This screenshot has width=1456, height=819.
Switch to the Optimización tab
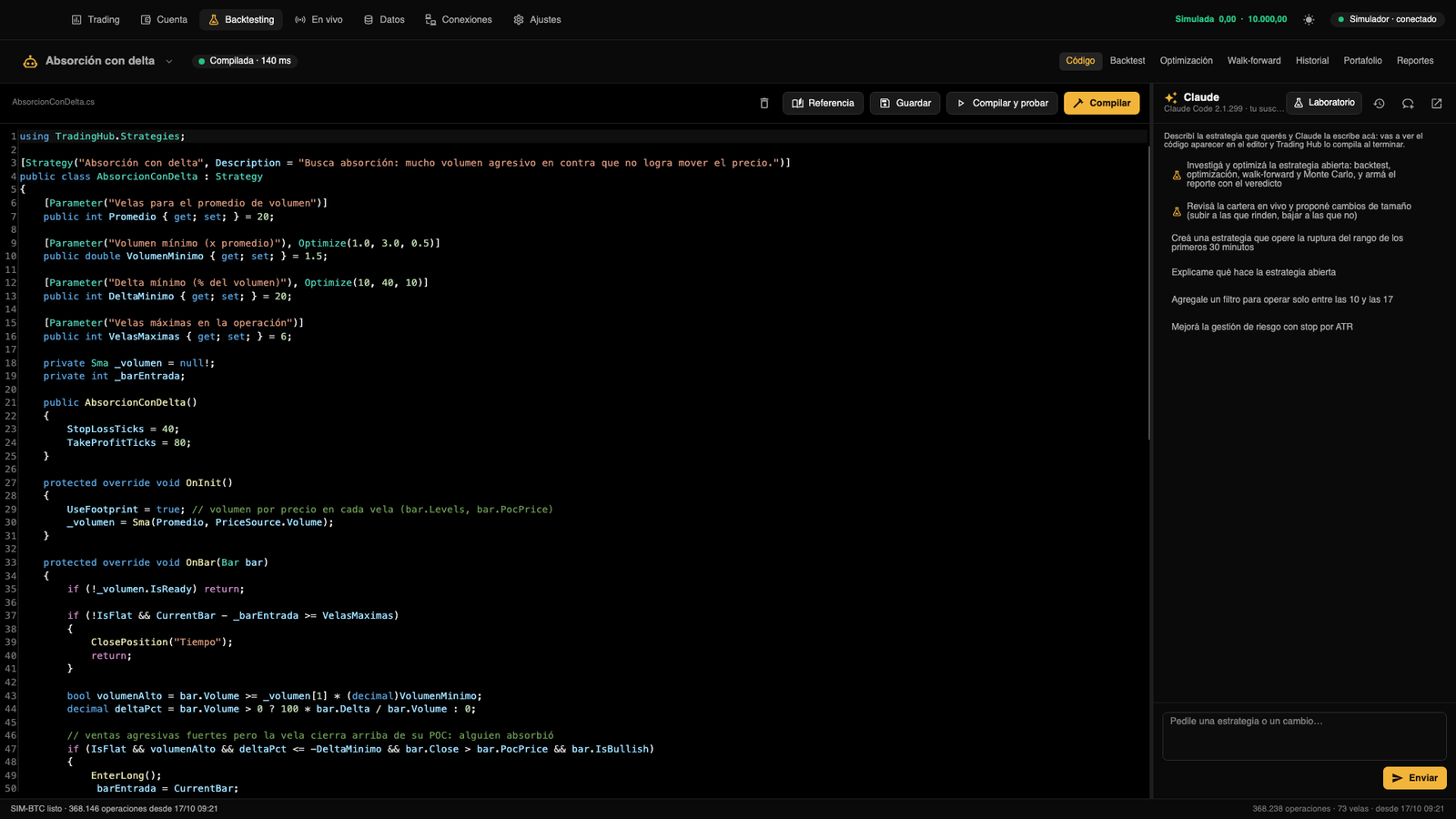(1186, 61)
